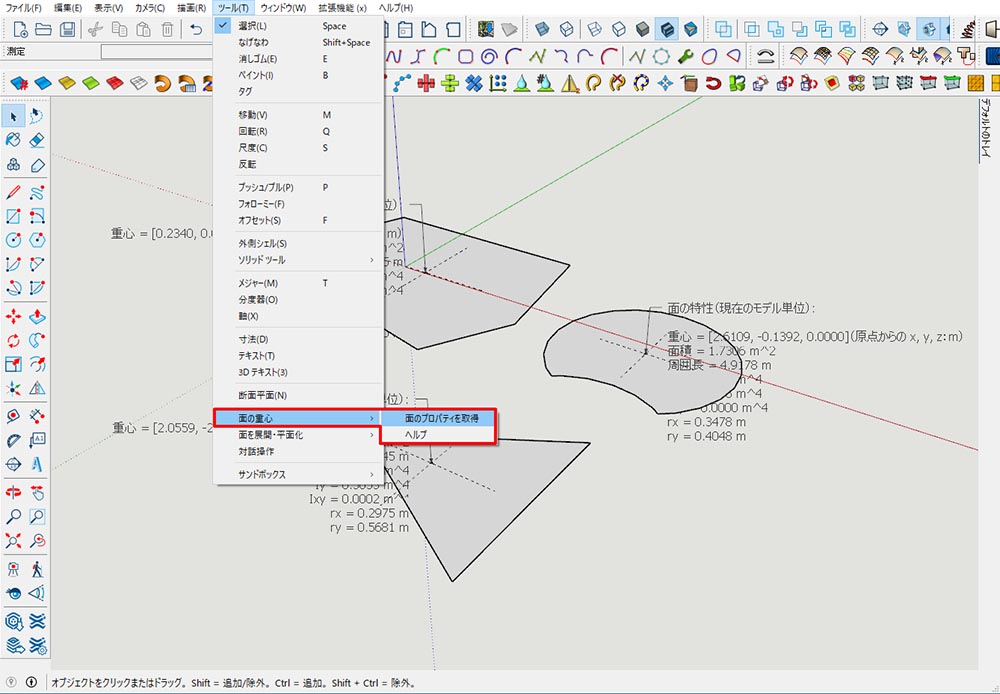The width and height of the screenshot is (1000, 694).
Task: Click the 測定 measurement input box
Action: [x=158, y=52]
